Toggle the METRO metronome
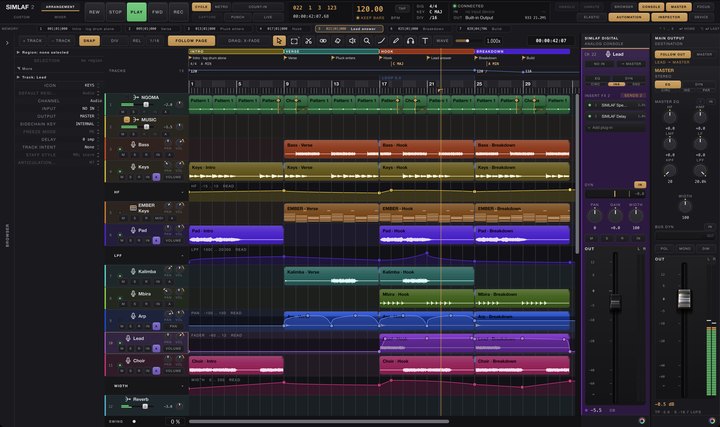The height and width of the screenshot is (427, 720). point(221,7)
